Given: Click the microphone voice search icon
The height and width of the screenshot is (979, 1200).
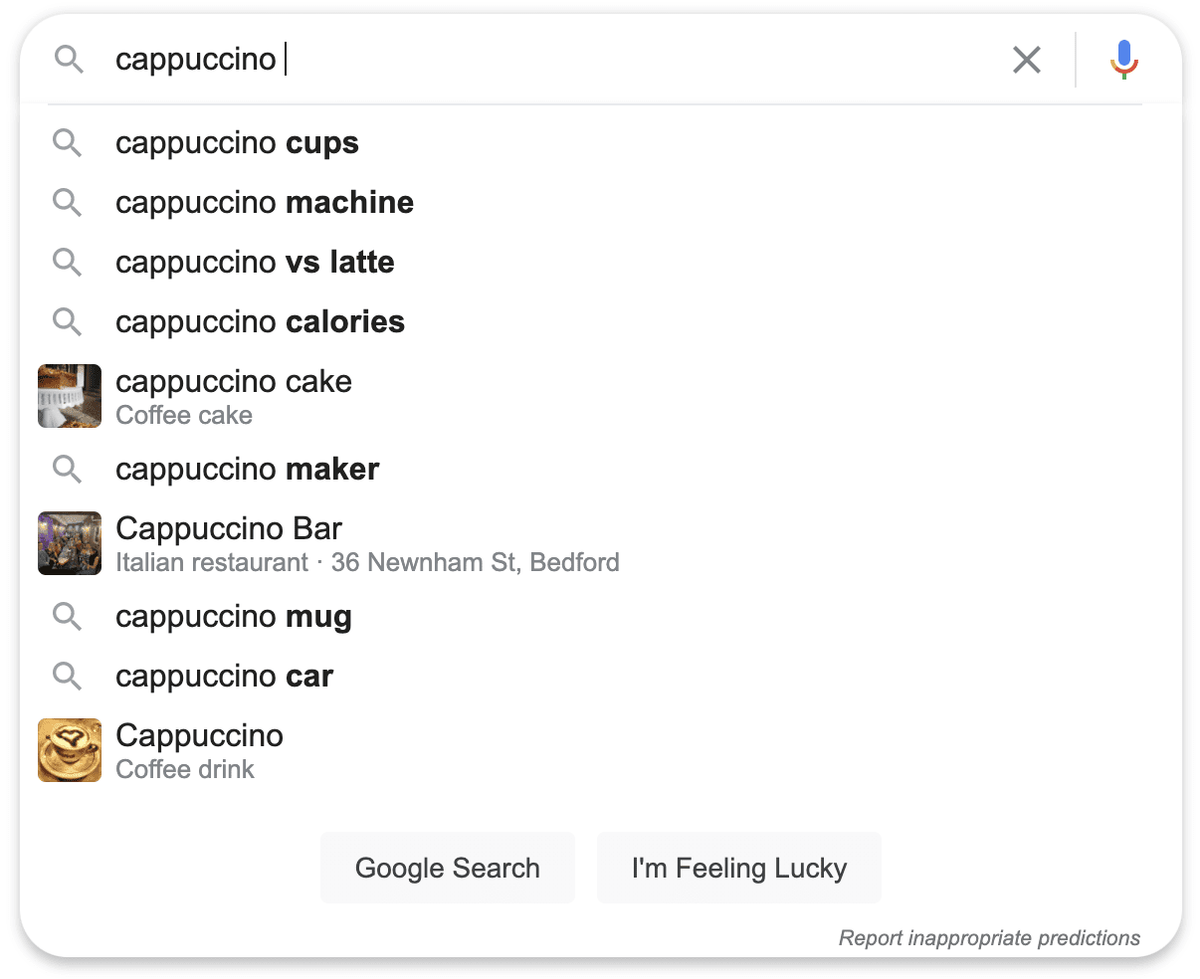Looking at the screenshot, I should [1122, 59].
